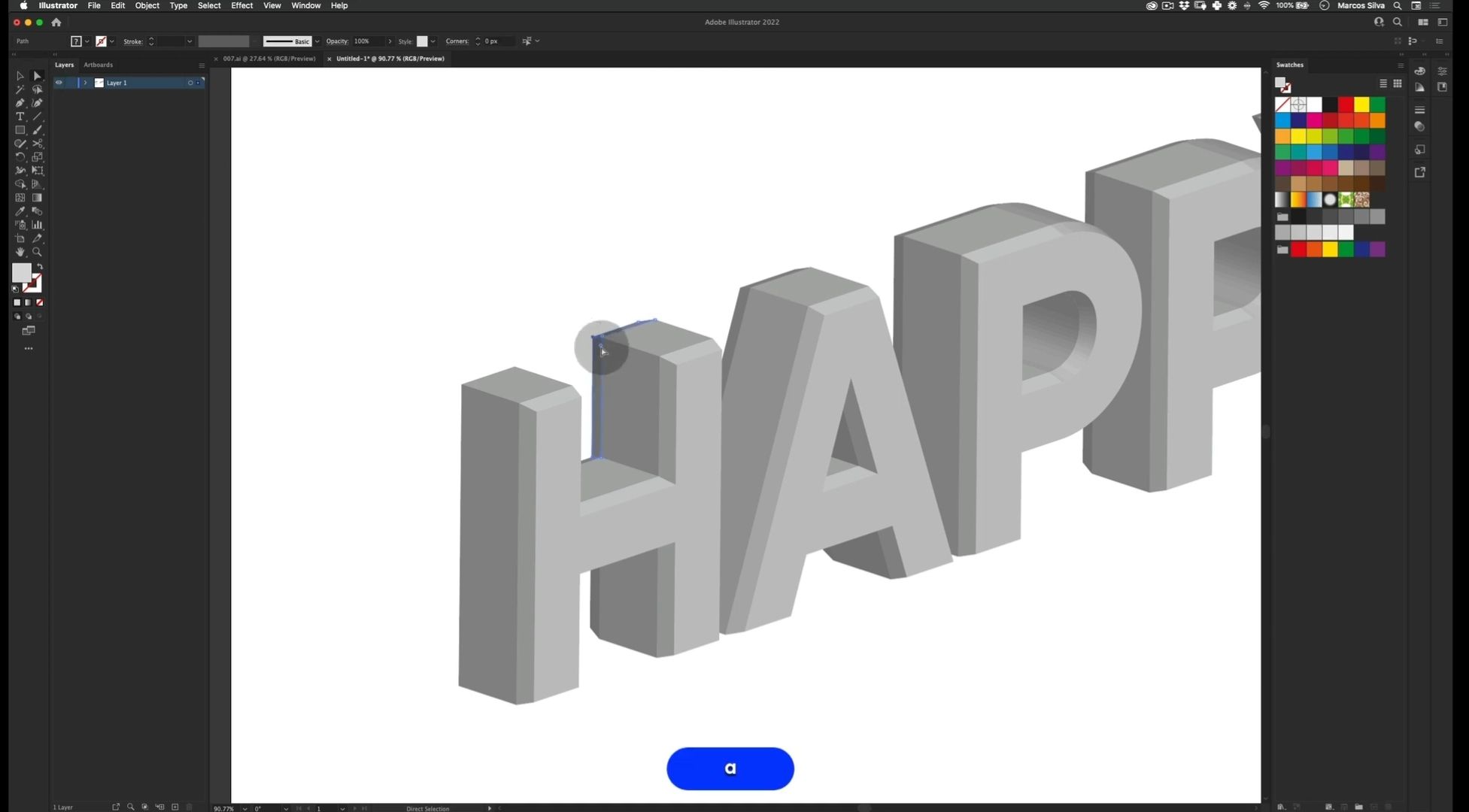1469x812 pixels.
Task: Select the Magic Wand tool
Action: (x=20, y=89)
